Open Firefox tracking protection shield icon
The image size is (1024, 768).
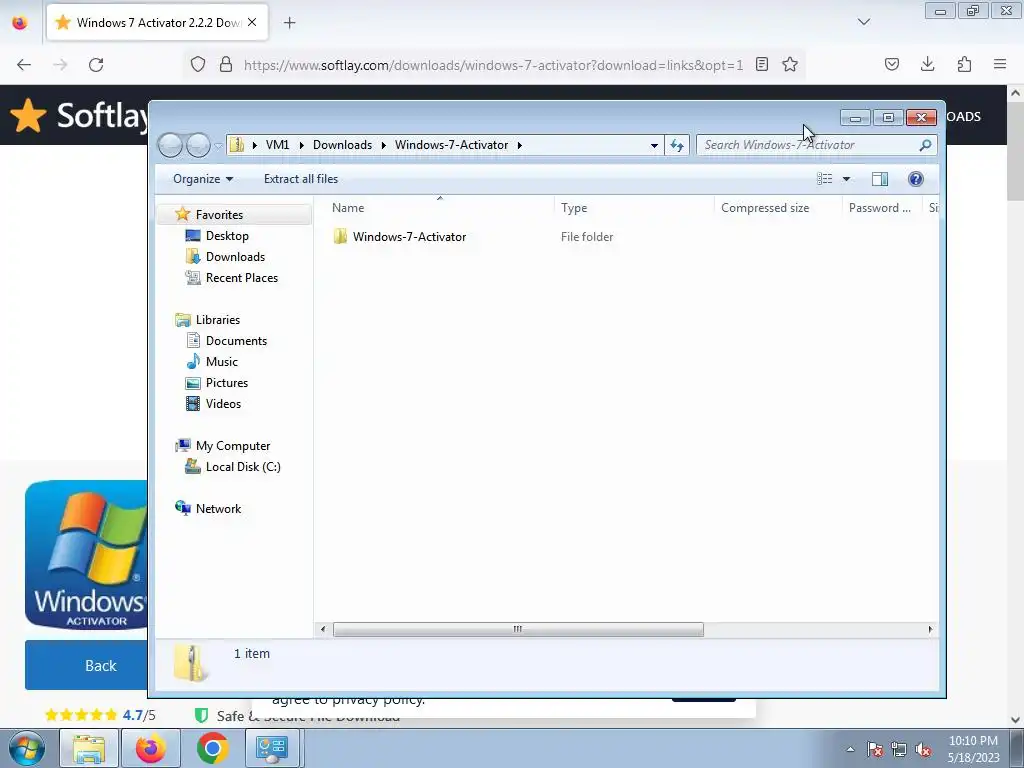point(198,65)
